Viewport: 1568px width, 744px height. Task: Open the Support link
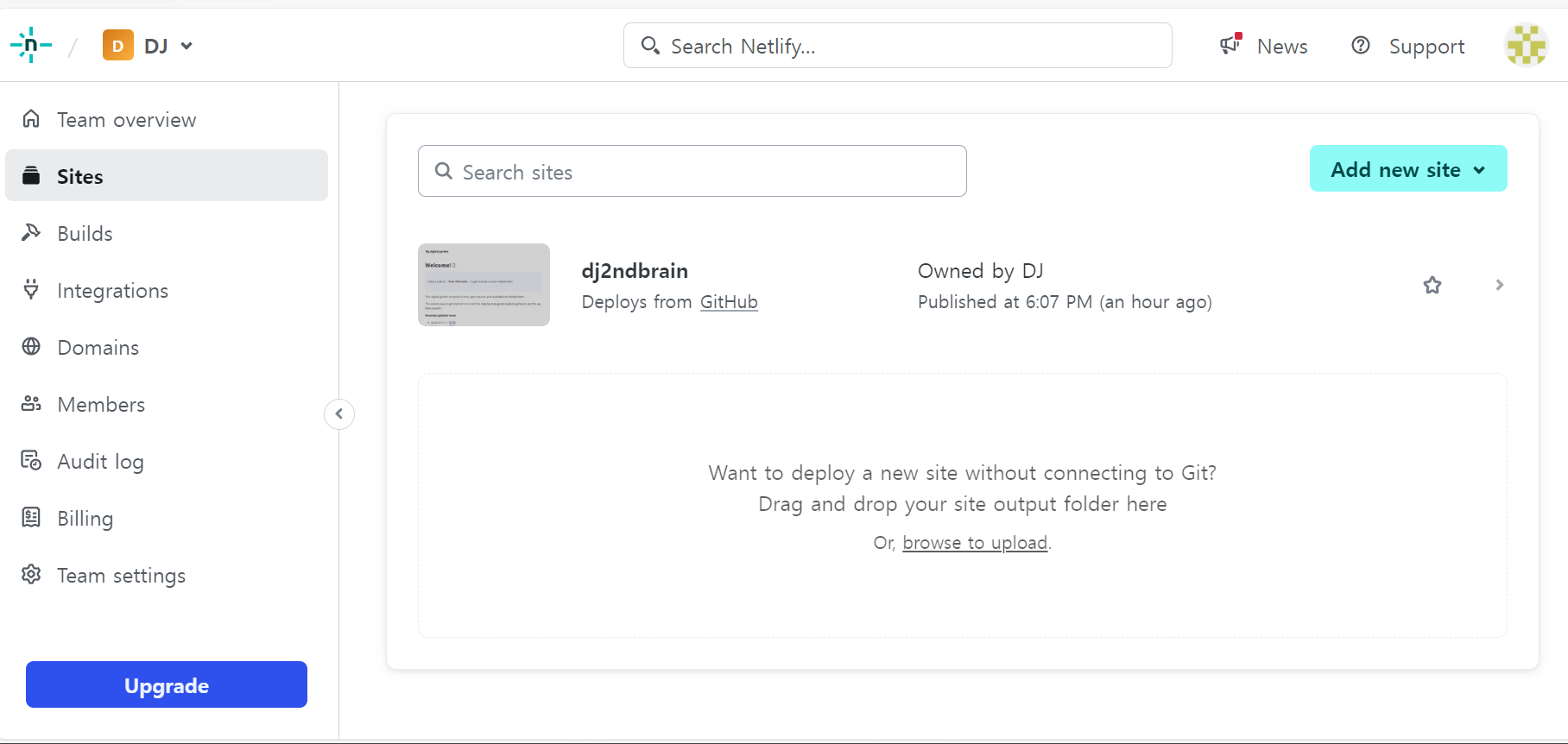click(x=1426, y=47)
